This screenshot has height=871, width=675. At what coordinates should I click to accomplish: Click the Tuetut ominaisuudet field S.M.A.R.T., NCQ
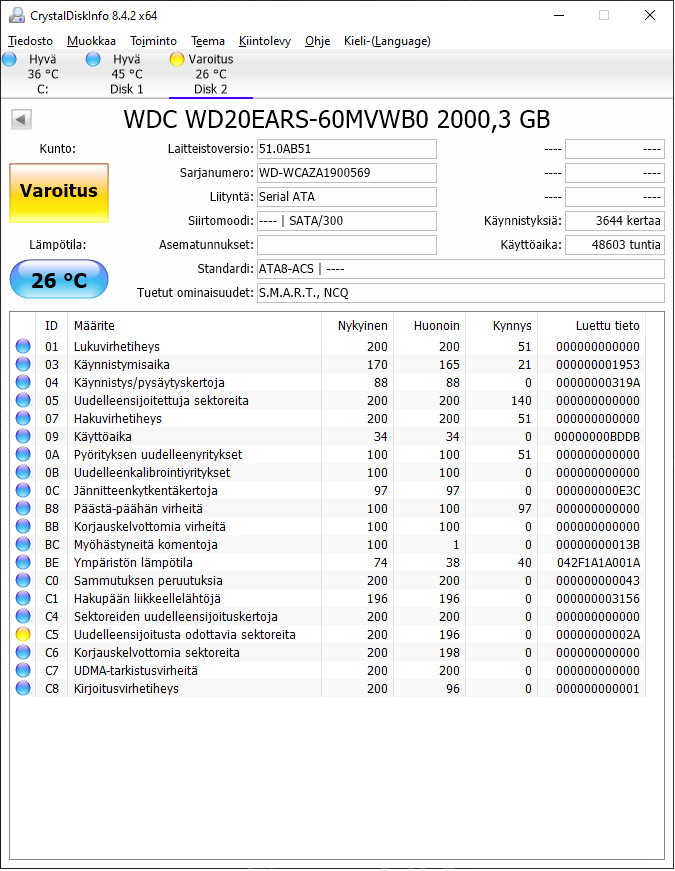coord(461,293)
